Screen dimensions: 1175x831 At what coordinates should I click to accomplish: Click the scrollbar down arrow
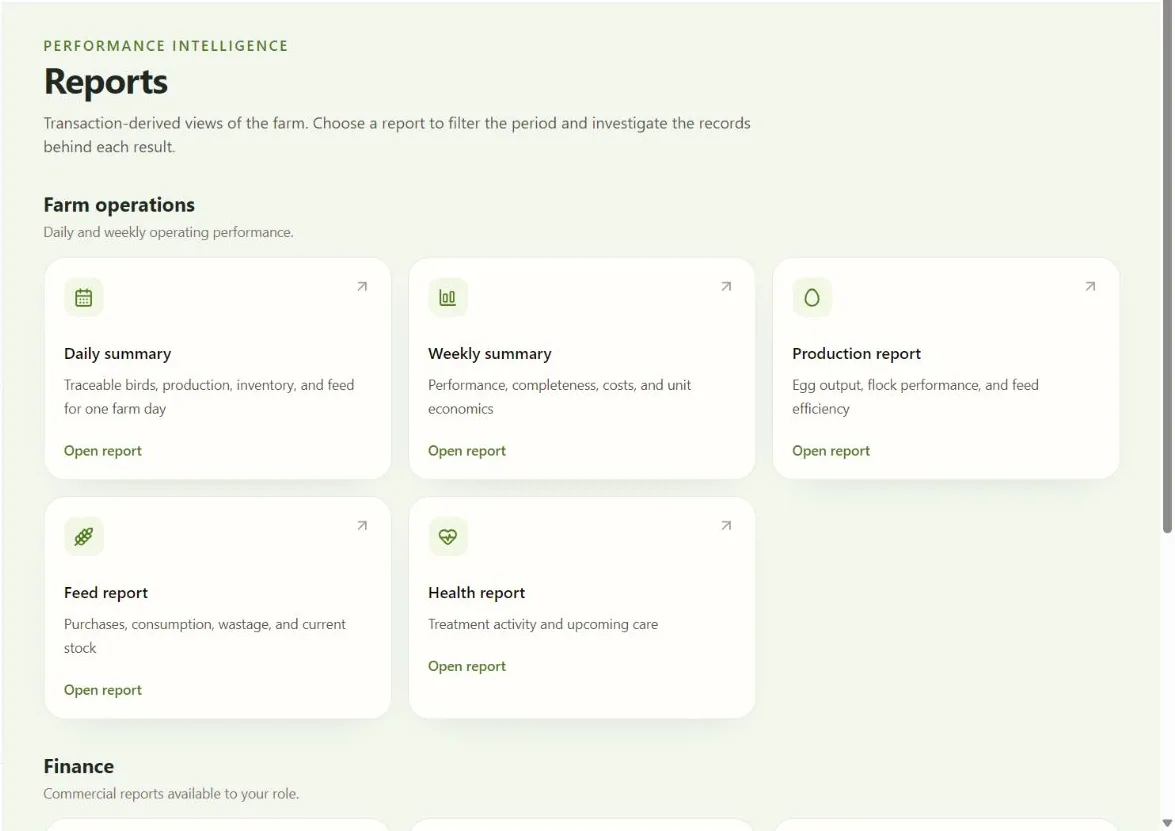1168,823
